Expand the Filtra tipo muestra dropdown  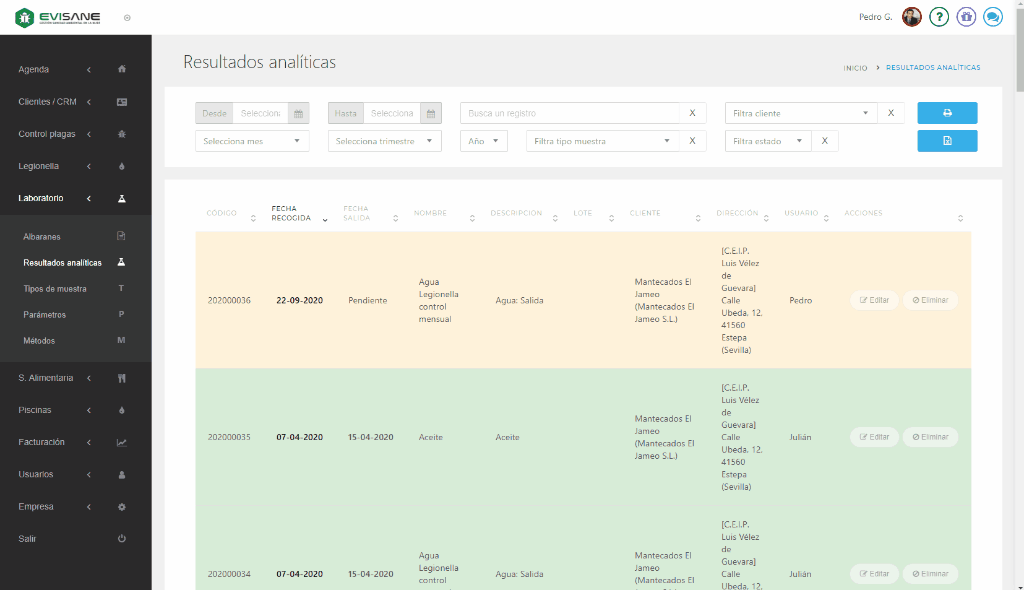pyautogui.click(x=601, y=141)
